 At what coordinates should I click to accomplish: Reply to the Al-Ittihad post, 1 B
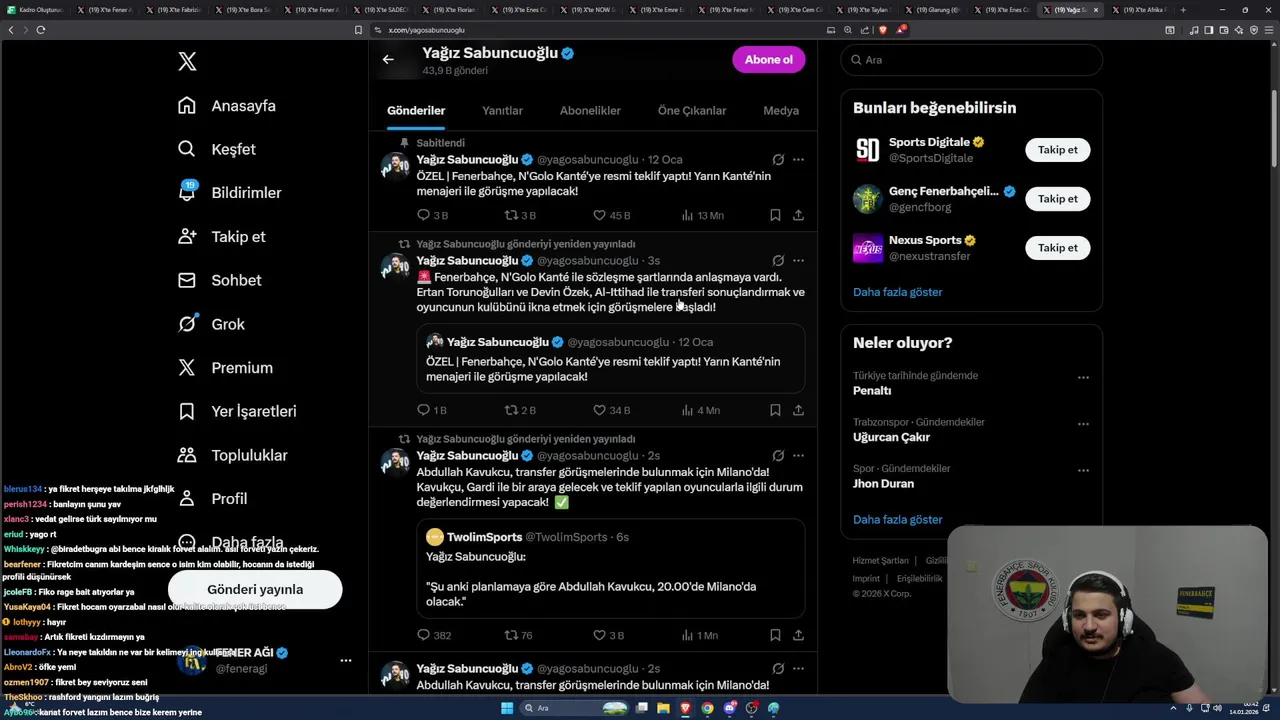pyautogui.click(x=432, y=410)
